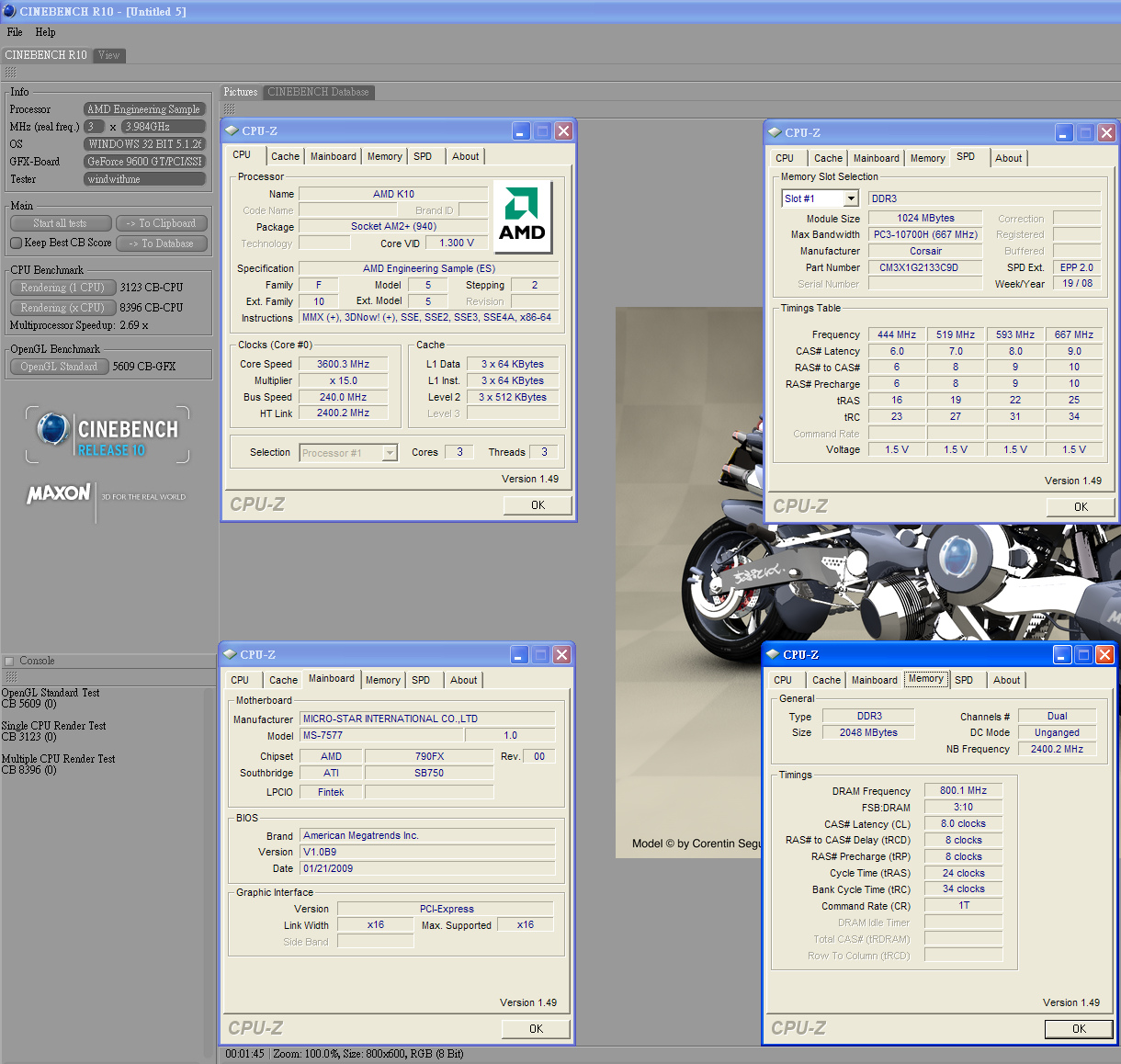The width and height of the screenshot is (1121, 1064).
Task: Minimize the CPU-Z window showing Mainboard tab
Action: coord(519,654)
